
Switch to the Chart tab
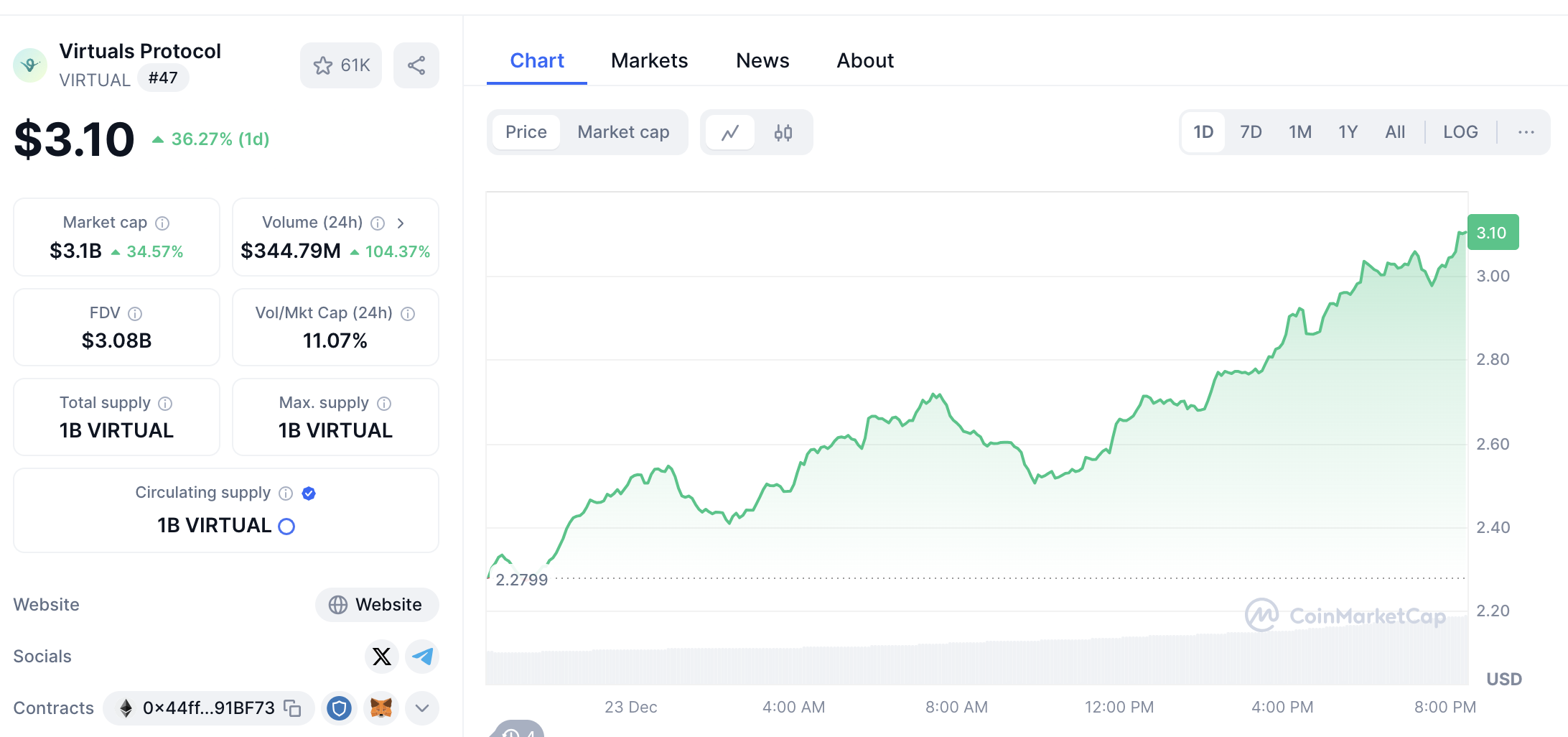(537, 61)
